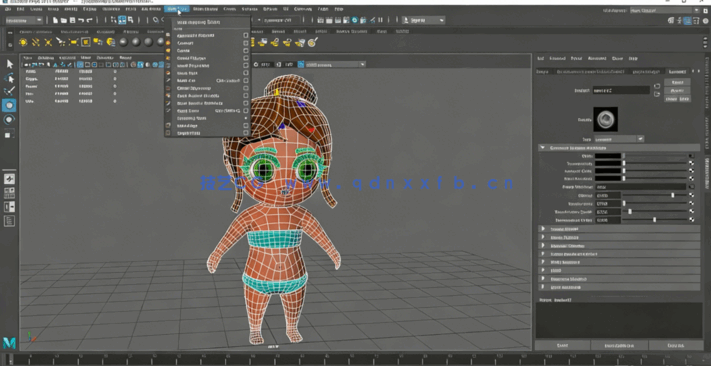Toggle the highlighted Attribute Editor icon at top right
The image size is (711, 366).
[688, 21]
